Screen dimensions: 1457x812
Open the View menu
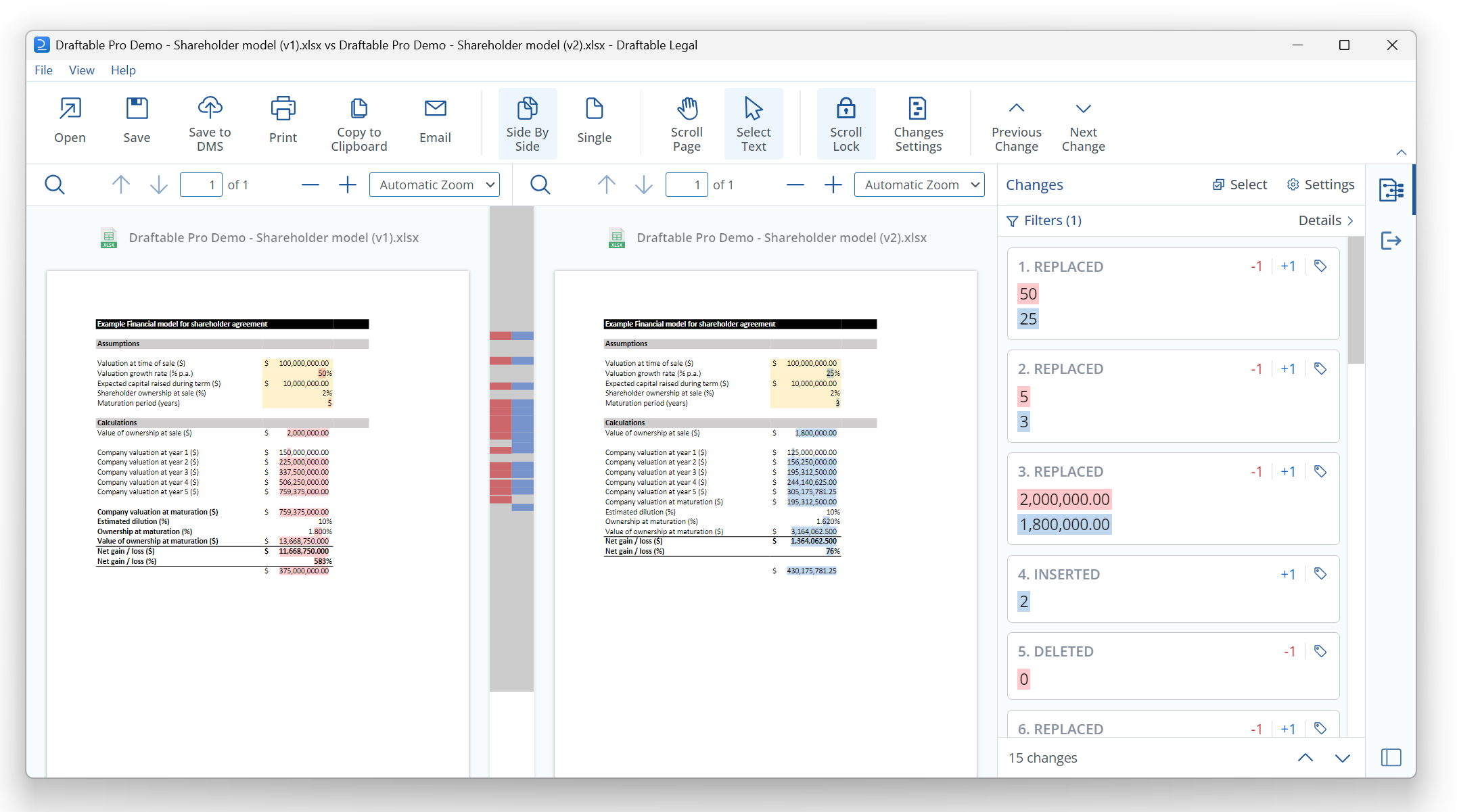pyautogui.click(x=81, y=70)
